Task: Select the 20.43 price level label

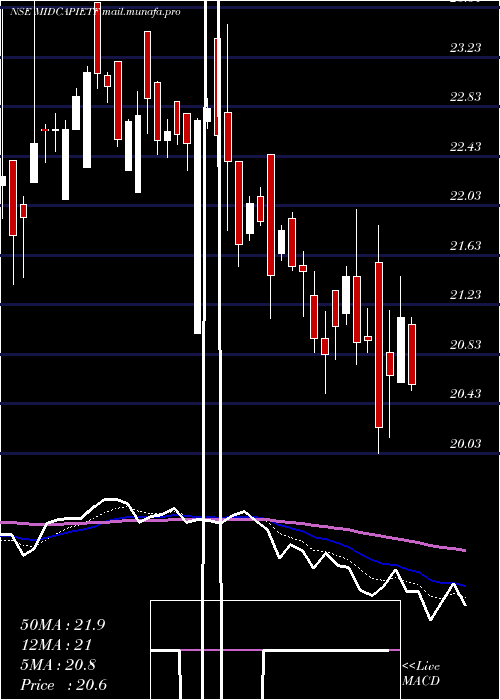Action: (x=466, y=394)
